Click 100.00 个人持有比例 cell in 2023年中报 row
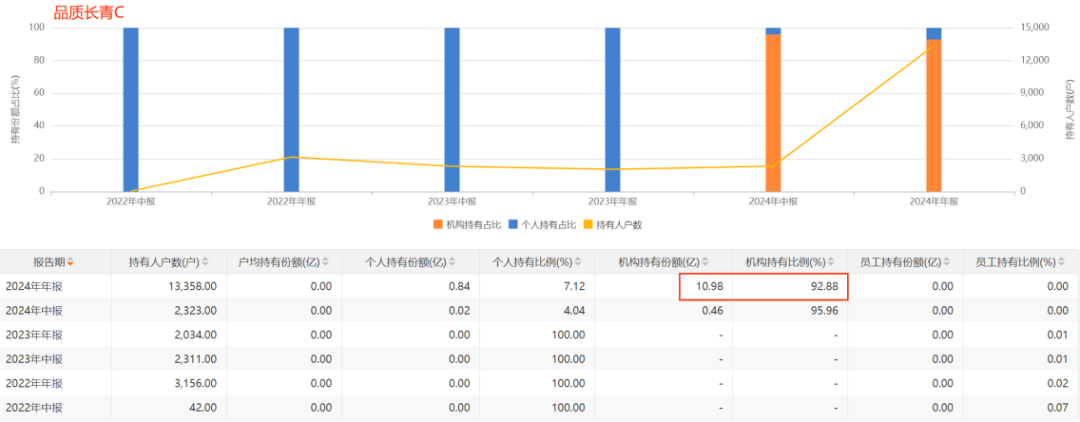This screenshot has width=1080, height=422. (x=569, y=359)
